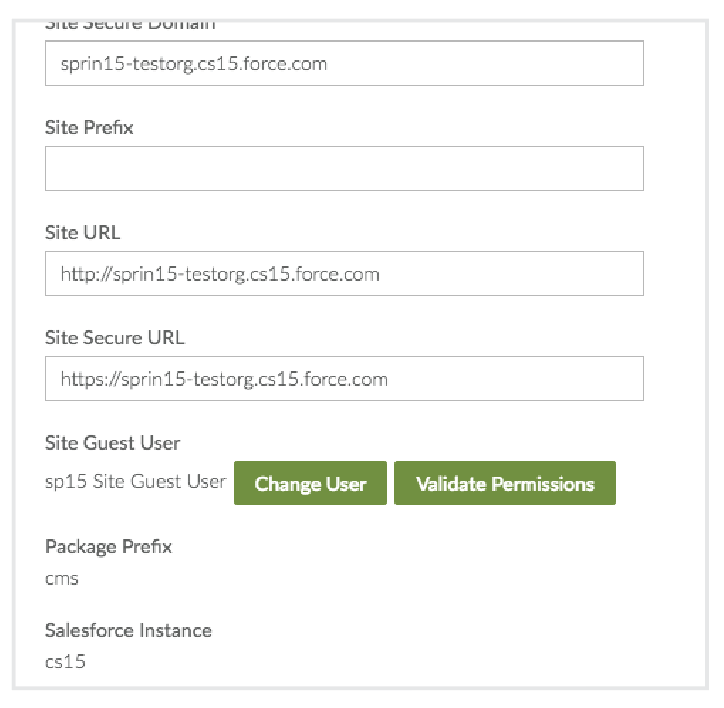The width and height of the screenshot is (724, 708).
Task: Click the Site Secure URL label
Action: pyautogui.click(x=115, y=338)
